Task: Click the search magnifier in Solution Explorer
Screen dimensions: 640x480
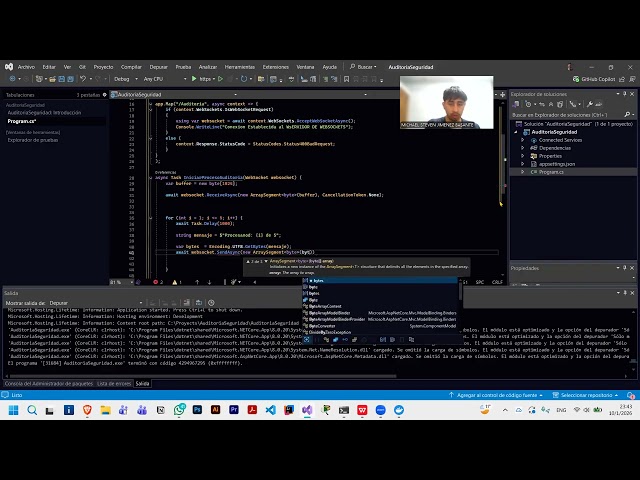Action: [x=627, y=115]
